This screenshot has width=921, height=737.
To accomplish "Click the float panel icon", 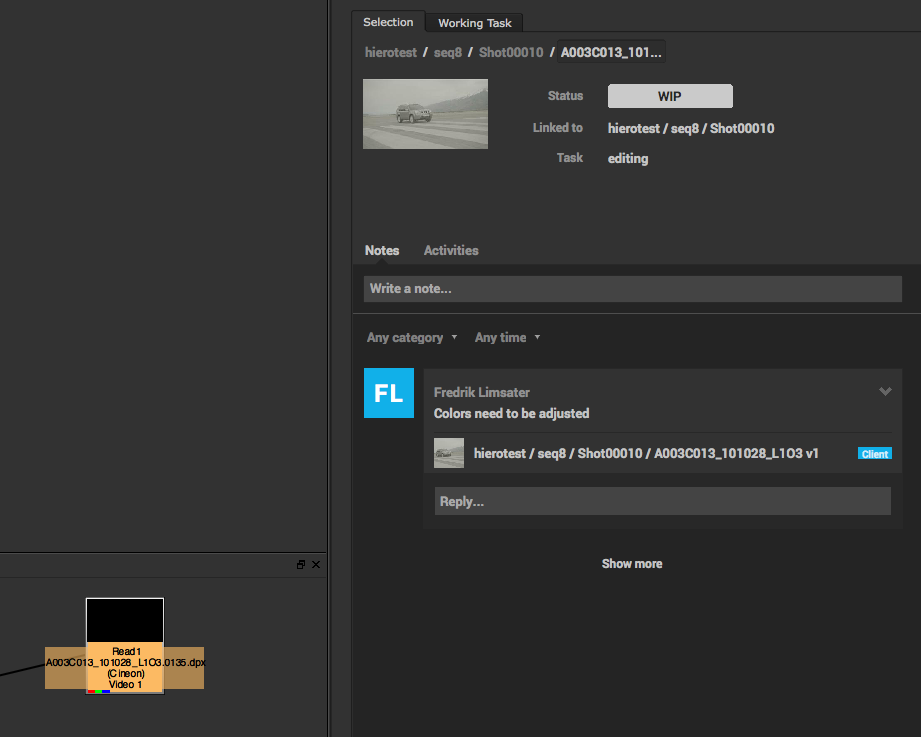I will [301, 564].
